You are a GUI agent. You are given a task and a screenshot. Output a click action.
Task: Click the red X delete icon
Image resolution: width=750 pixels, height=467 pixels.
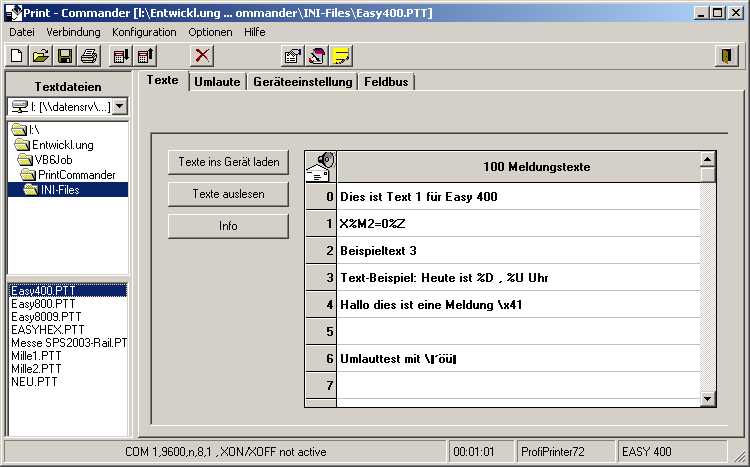coord(202,56)
